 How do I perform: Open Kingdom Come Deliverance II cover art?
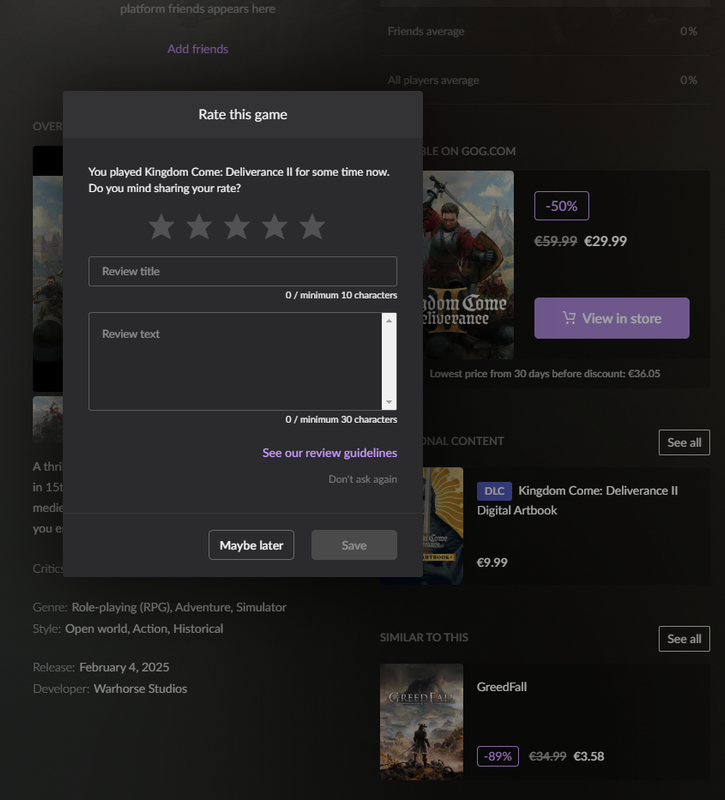pos(468,265)
